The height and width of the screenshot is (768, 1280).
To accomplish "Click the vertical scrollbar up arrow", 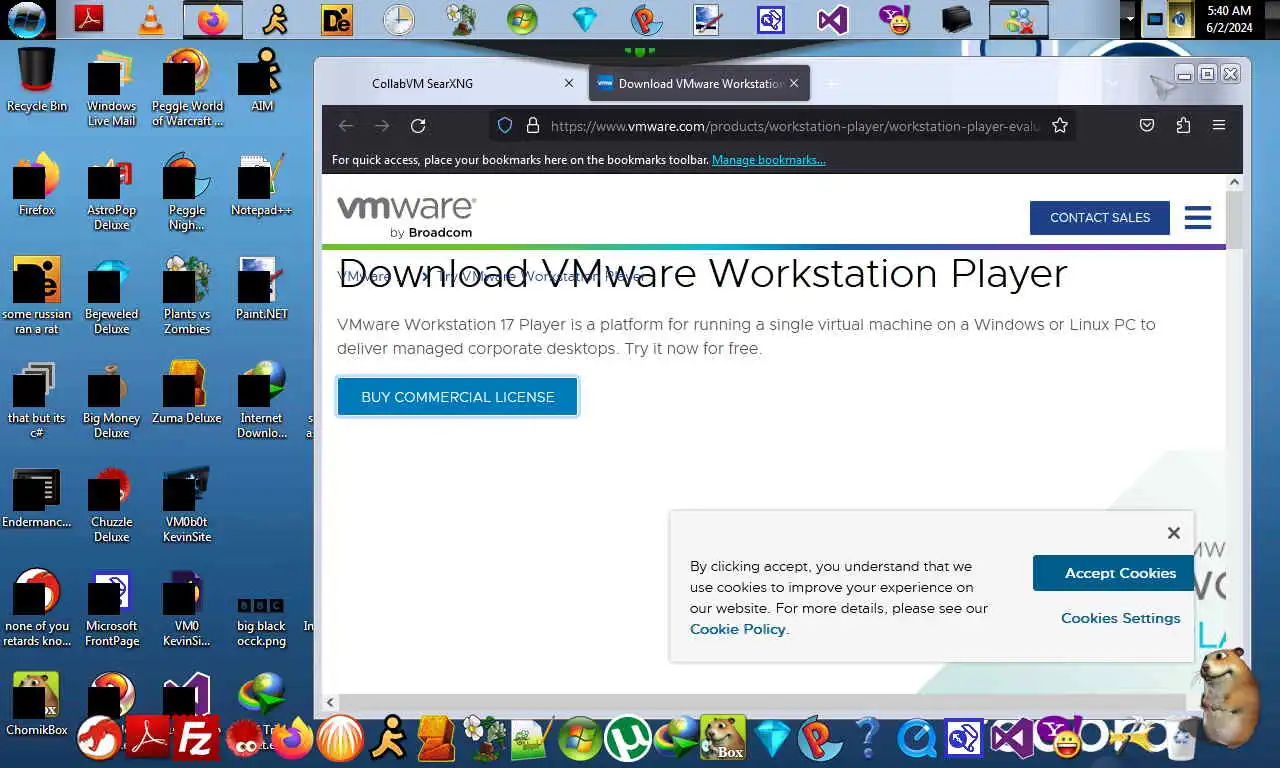I will (1234, 182).
